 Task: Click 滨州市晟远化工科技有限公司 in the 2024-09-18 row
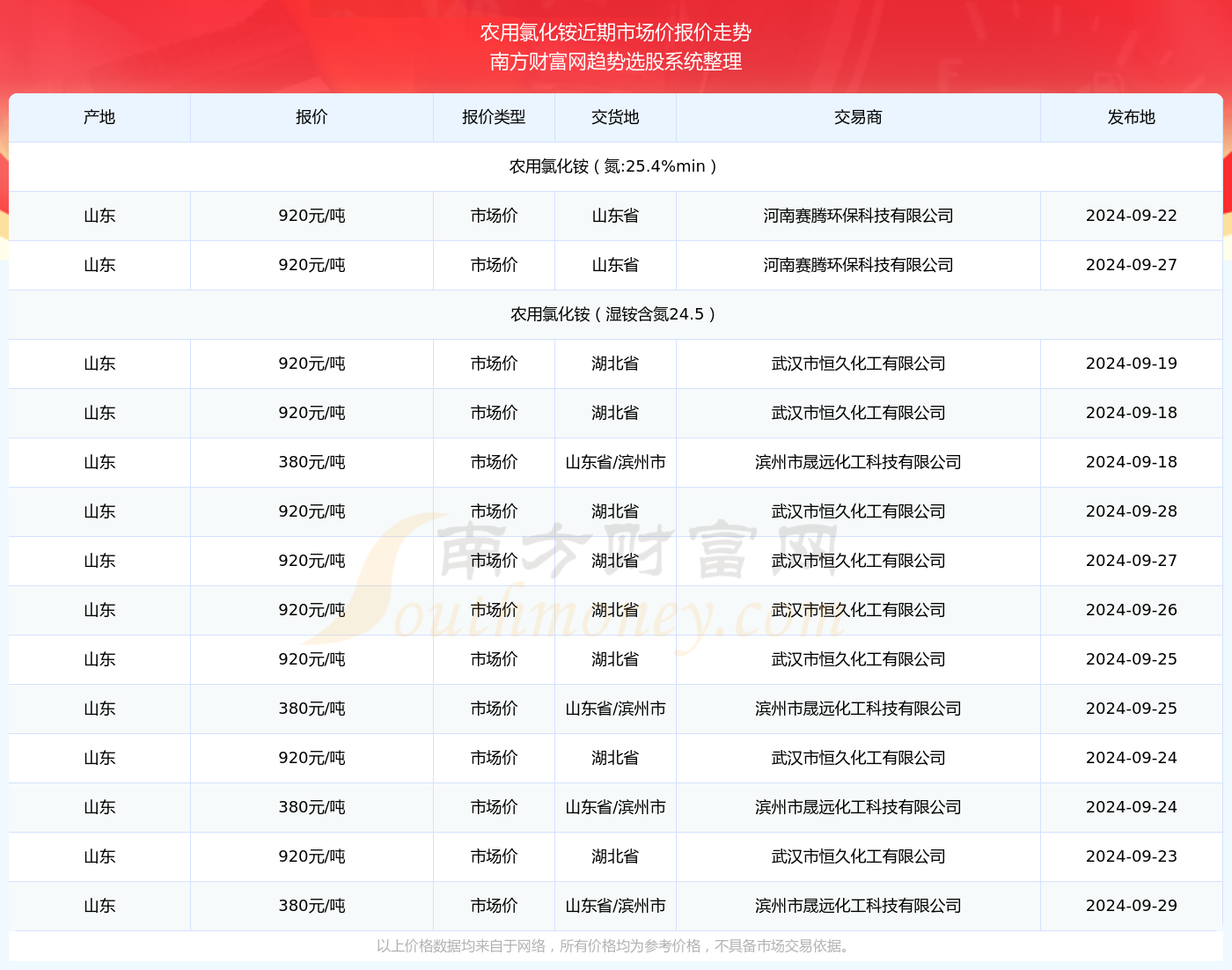coord(858,462)
